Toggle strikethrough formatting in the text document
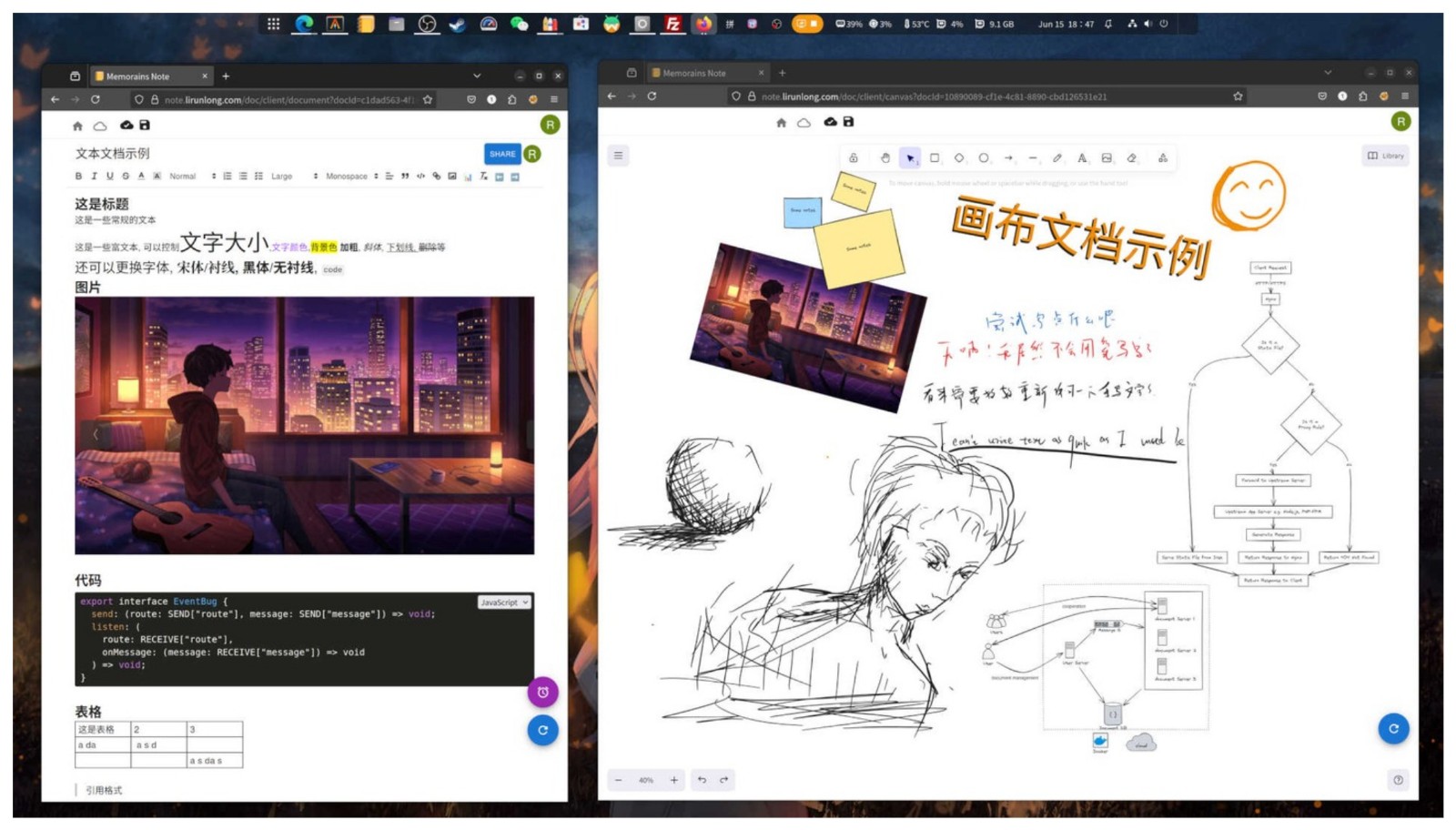1456x830 pixels. coord(126,177)
